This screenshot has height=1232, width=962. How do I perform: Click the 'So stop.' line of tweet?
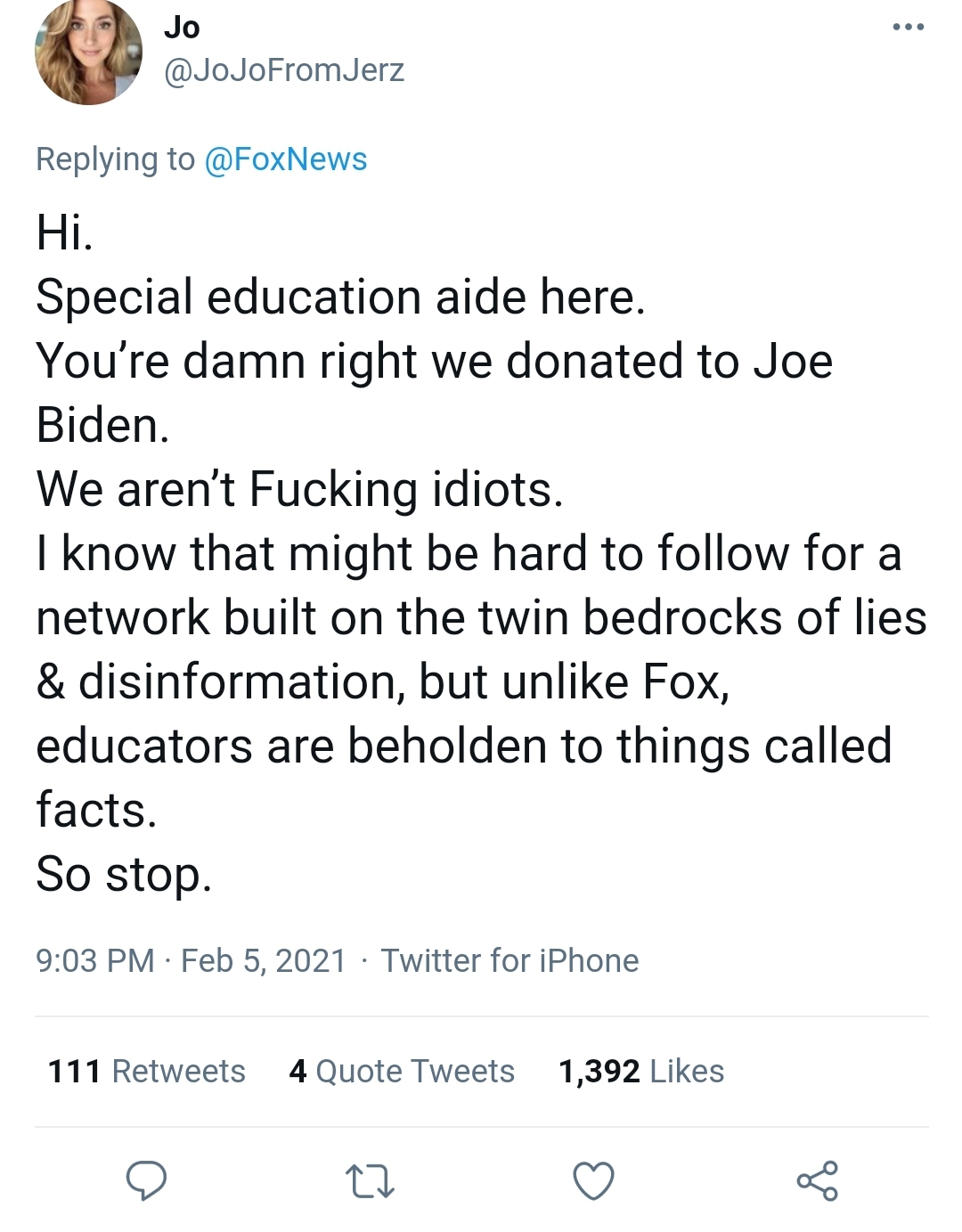(124, 875)
